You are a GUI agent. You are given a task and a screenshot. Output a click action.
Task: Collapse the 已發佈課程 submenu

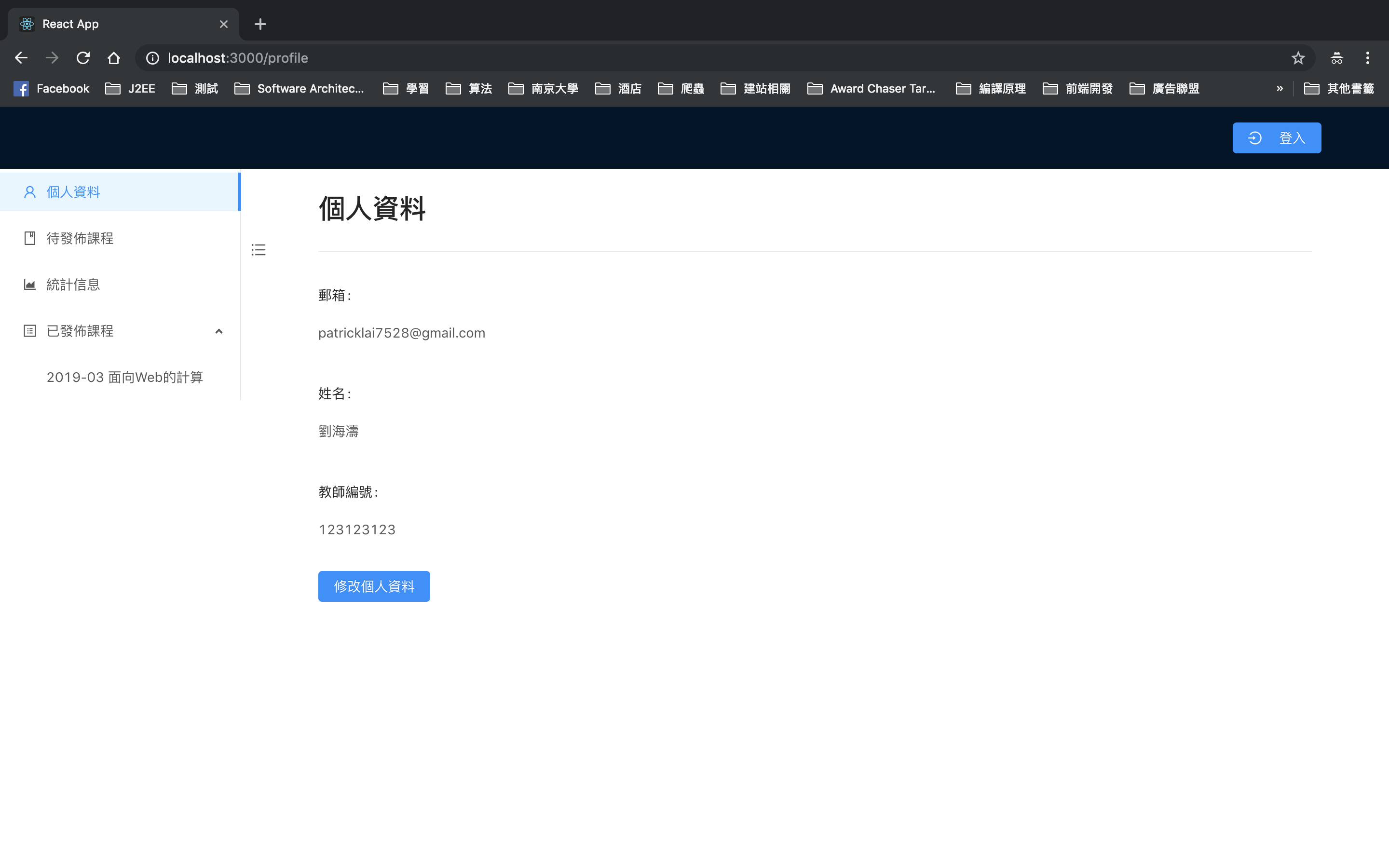tap(218, 331)
